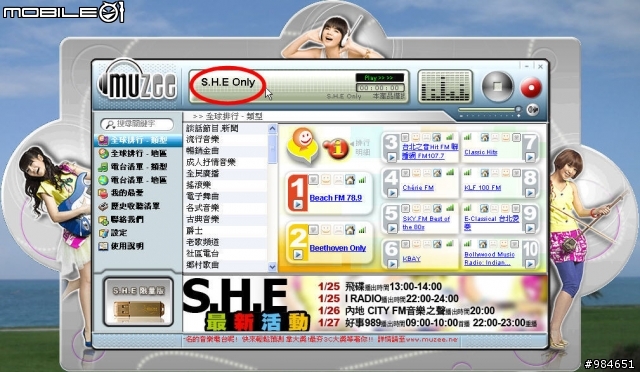Rate KBAY with the smiley face

(416, 244)
